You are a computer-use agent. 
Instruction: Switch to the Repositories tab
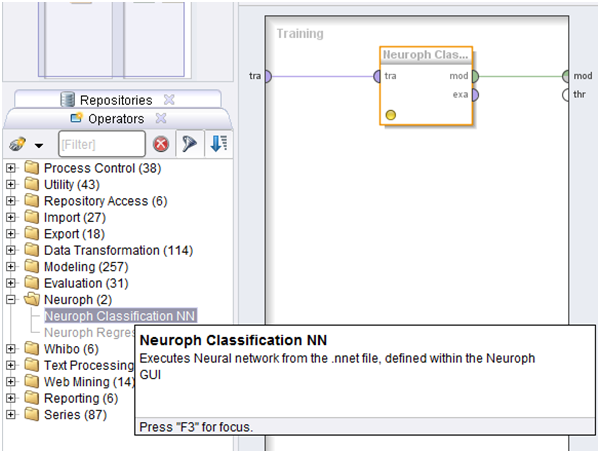[115, 100]
